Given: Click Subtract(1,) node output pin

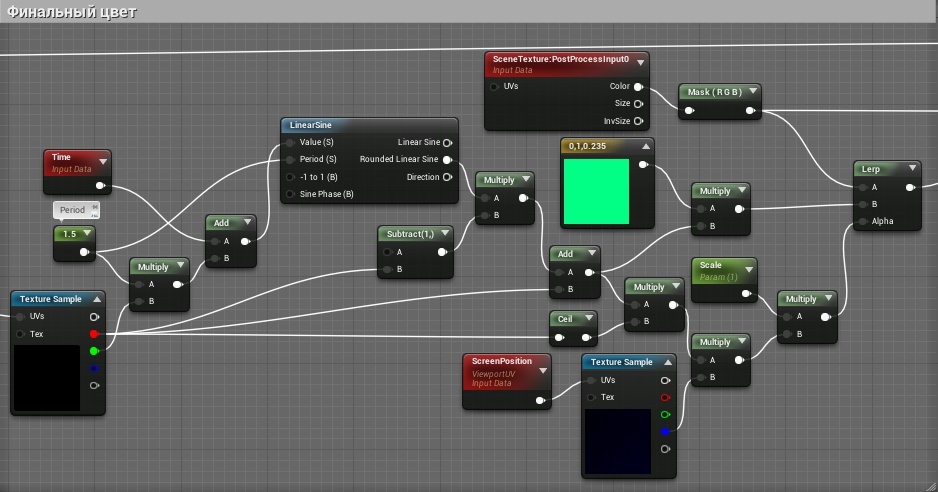Looking at the screenshot, I should (442, 252).
